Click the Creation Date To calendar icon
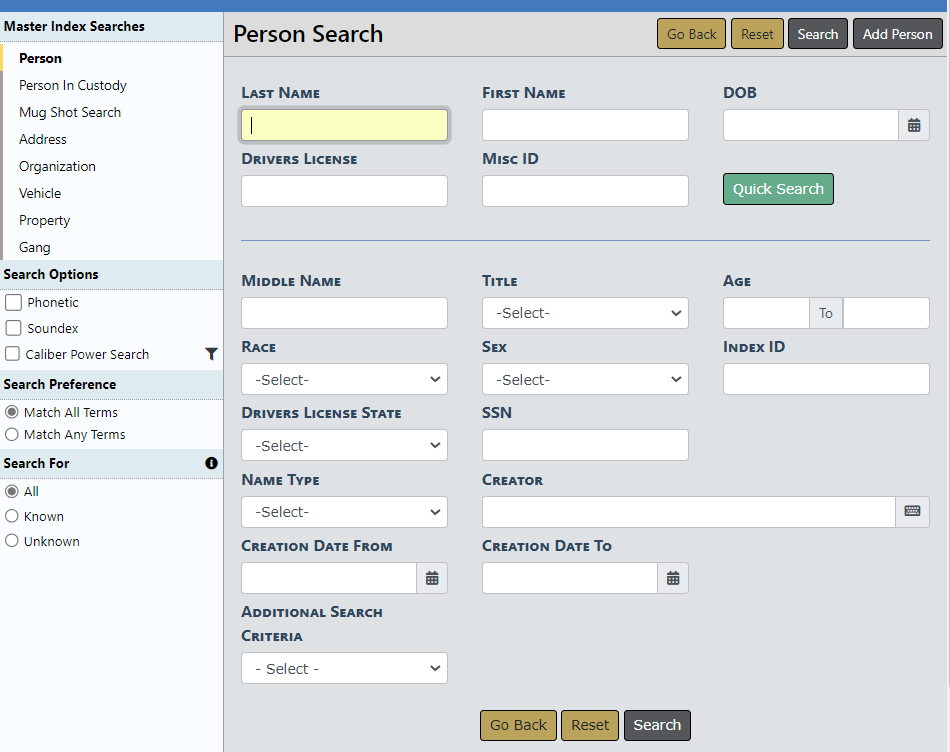The width and height of the screenshot is (950, 752). click(x=673, y=578)
